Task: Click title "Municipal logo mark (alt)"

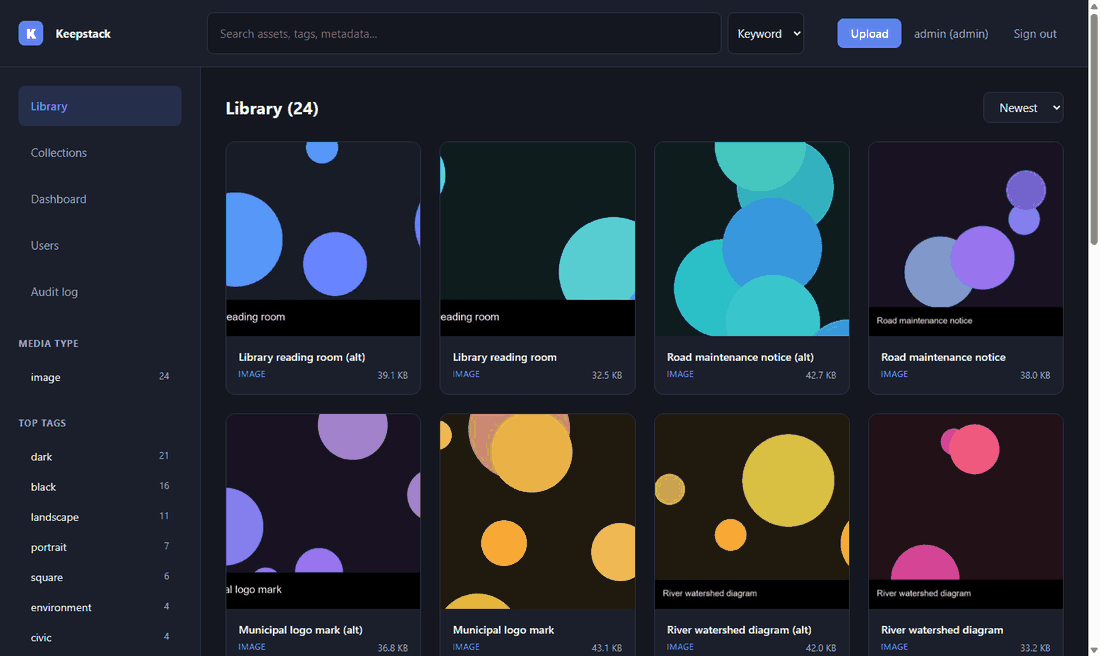Action: [x=300, y=630]
